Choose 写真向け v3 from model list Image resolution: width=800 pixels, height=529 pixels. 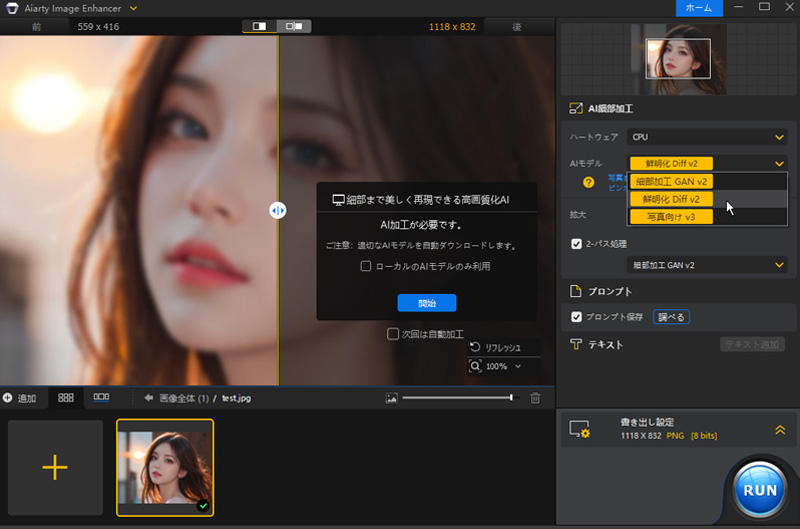pos(671,216)
